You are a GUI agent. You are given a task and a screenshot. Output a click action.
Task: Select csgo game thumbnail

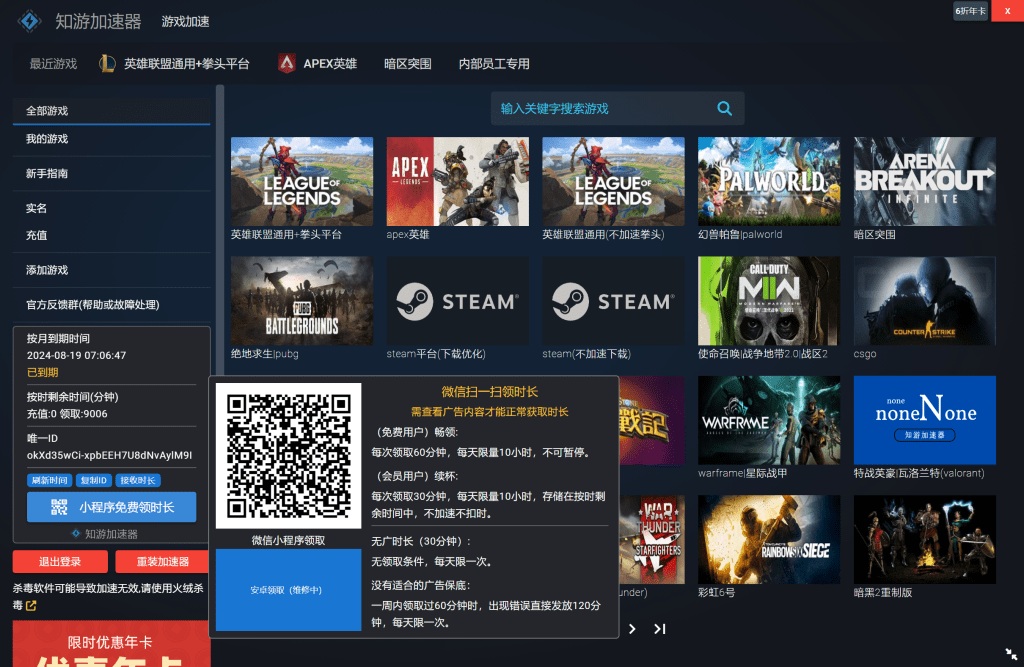[925, 301]
